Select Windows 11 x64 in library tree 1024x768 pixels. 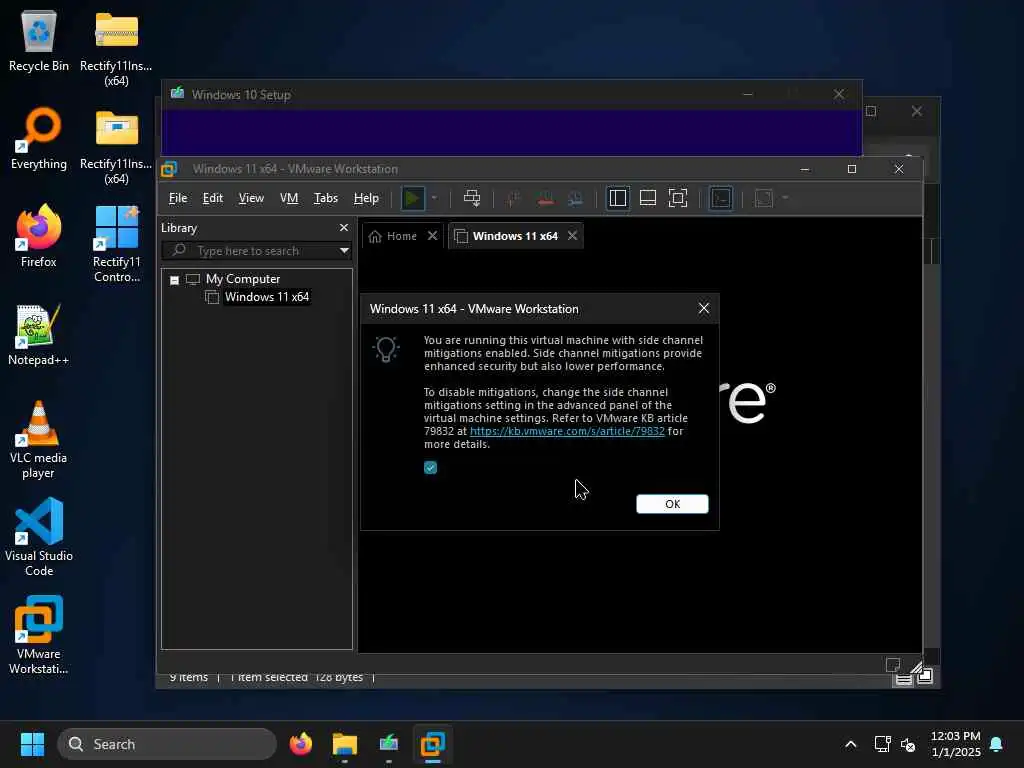[x=266, y=296]
